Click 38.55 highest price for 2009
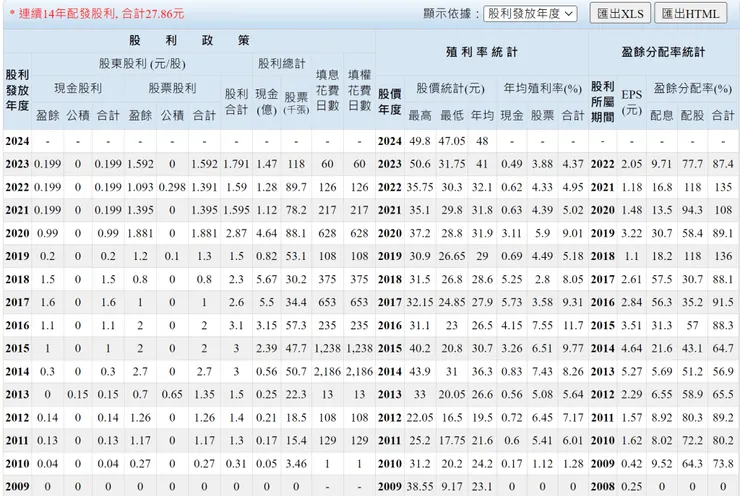The width and height of the screenshot is (740, 496). pos(420,486)
